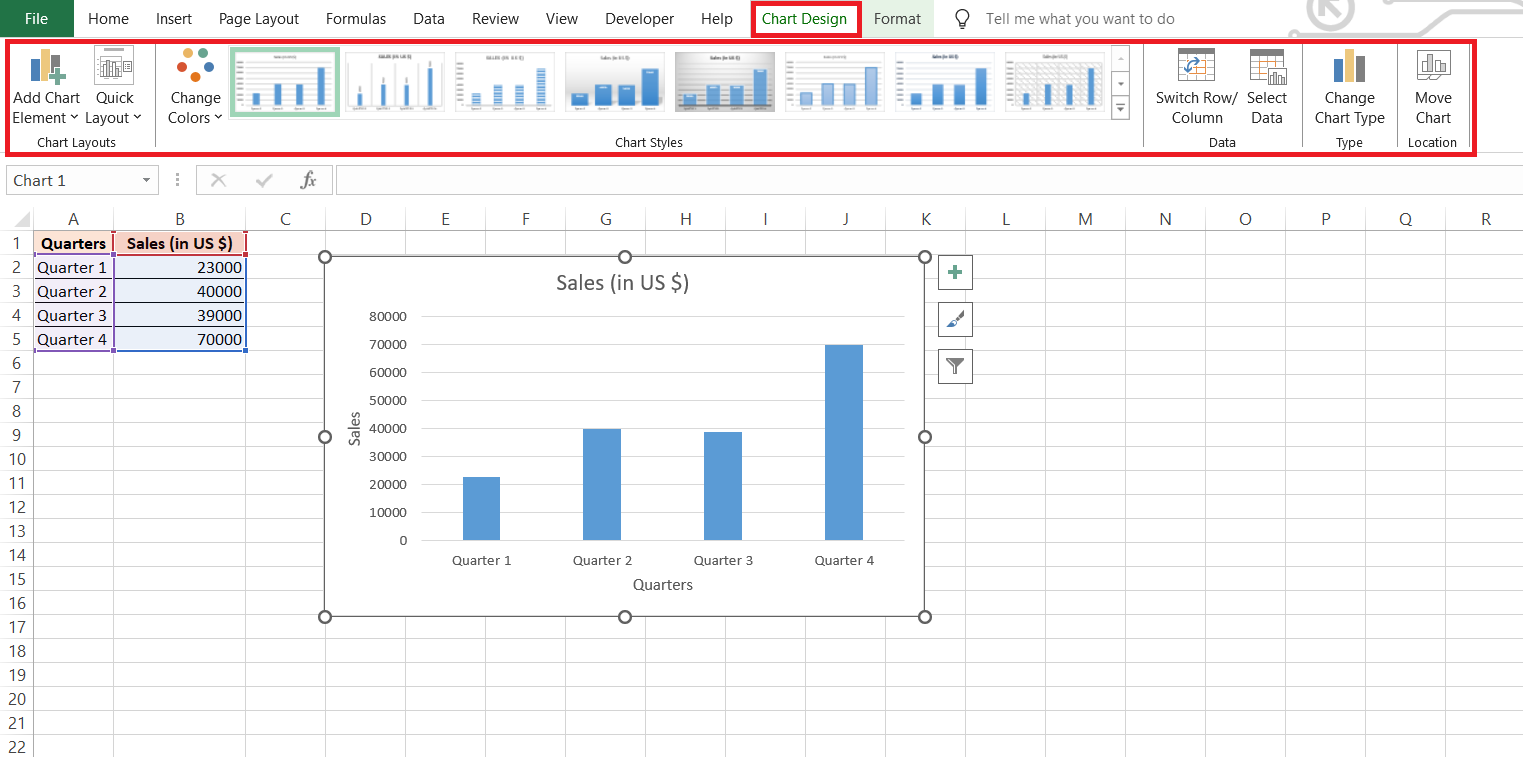This screenshot has width=1523, height=757.
Task: Select cell B1 labeled Sales (in US $)
Action: coord(180,243)
